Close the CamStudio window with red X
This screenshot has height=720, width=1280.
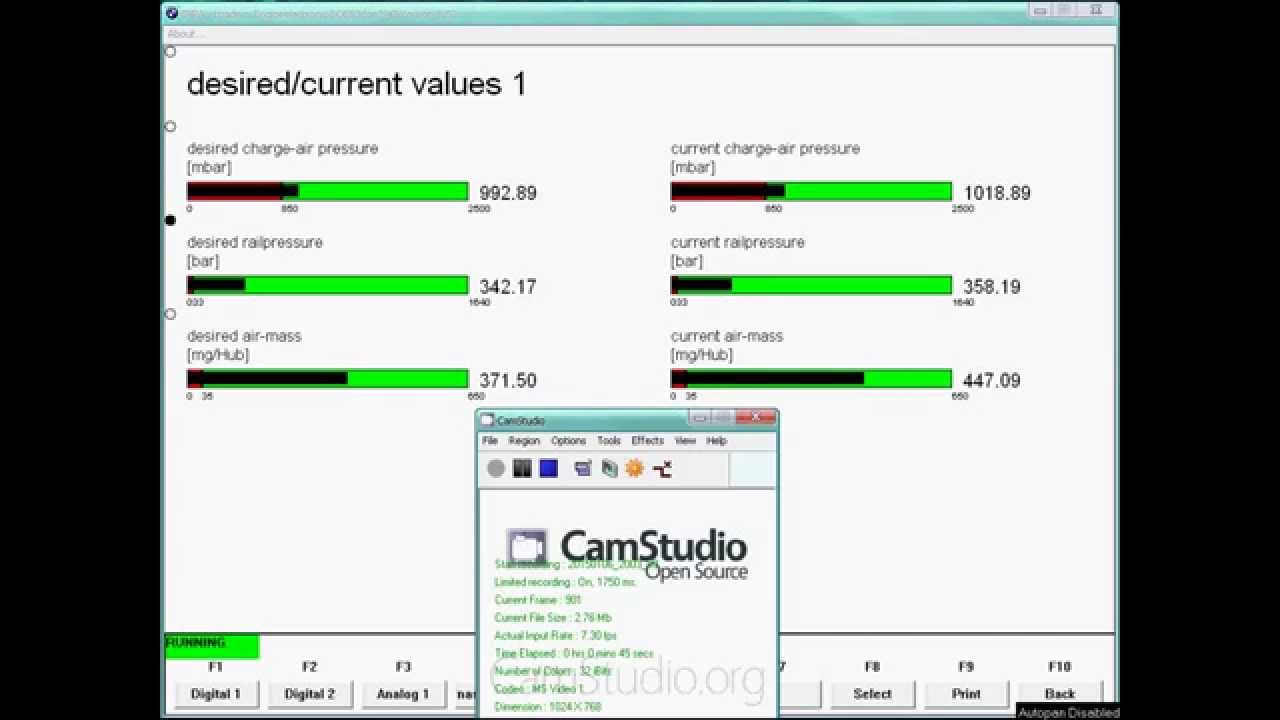[758, 418]
